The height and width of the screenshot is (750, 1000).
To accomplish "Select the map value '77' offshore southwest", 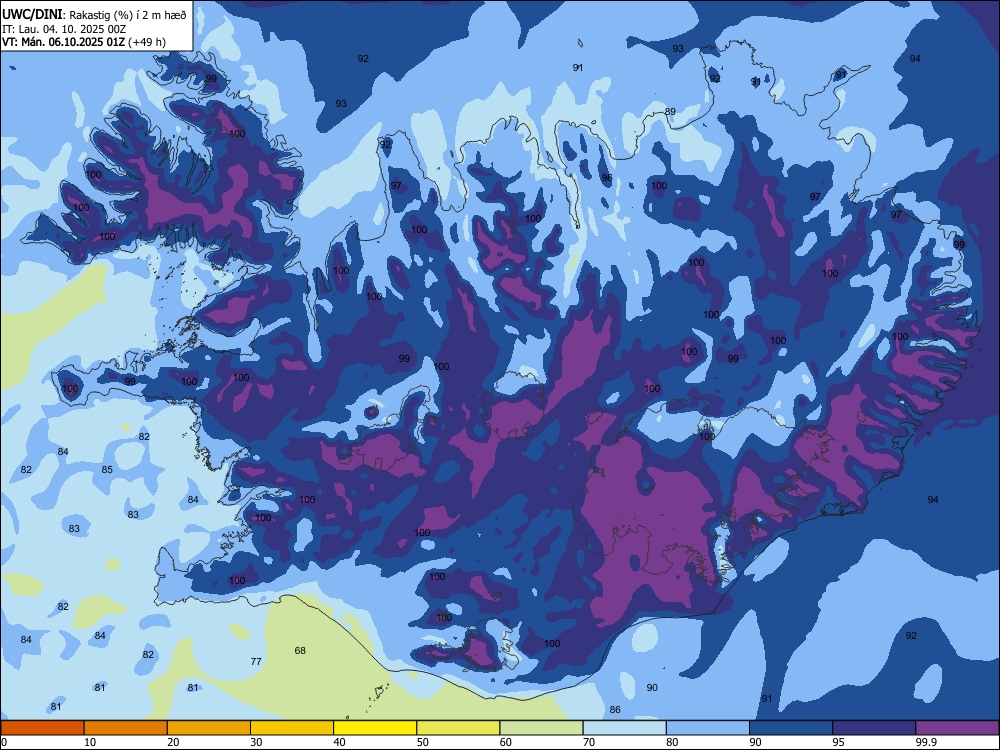I will (x=256, y=661).
